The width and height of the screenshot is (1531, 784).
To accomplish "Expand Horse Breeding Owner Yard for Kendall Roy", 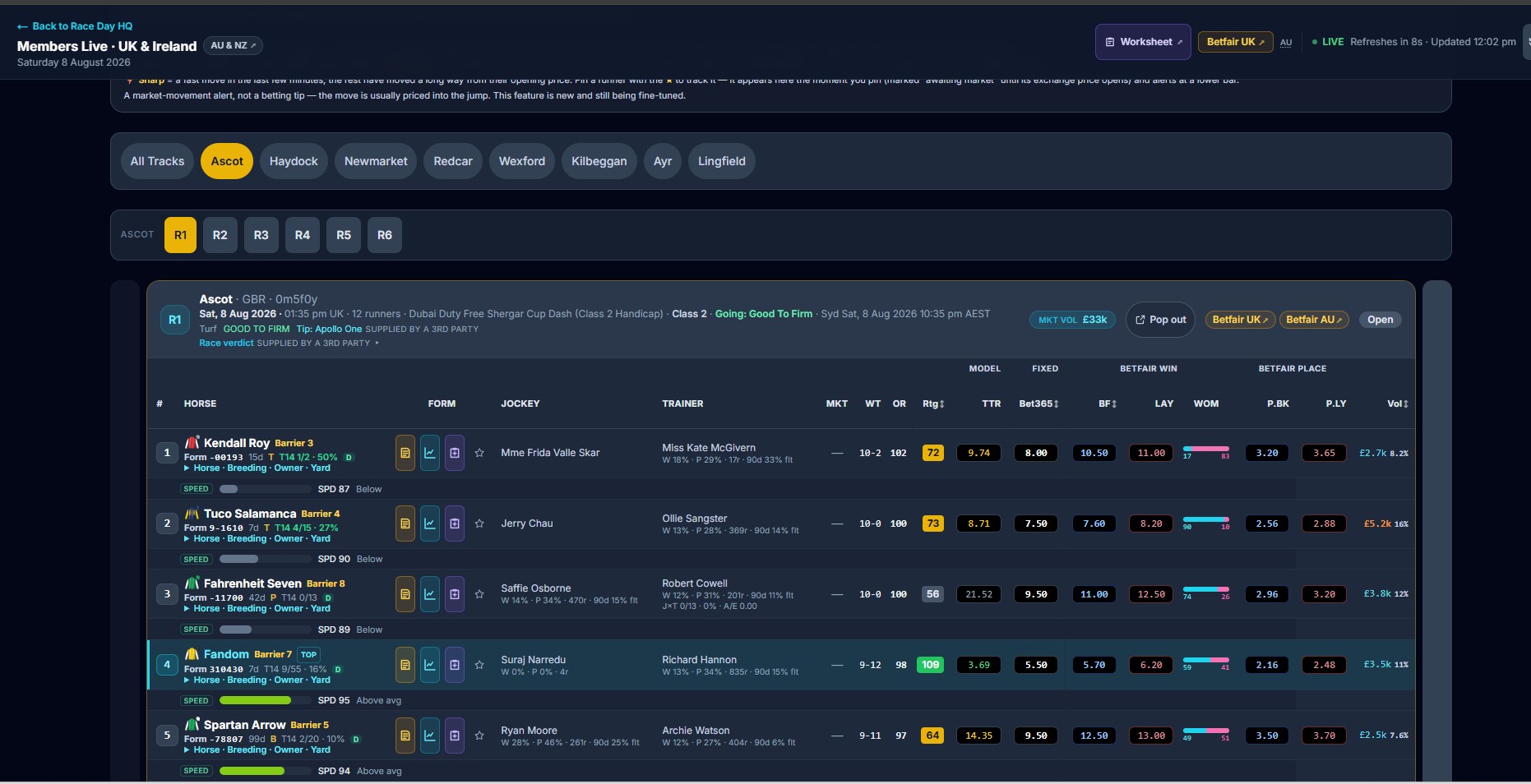I will tap(257, 468).
